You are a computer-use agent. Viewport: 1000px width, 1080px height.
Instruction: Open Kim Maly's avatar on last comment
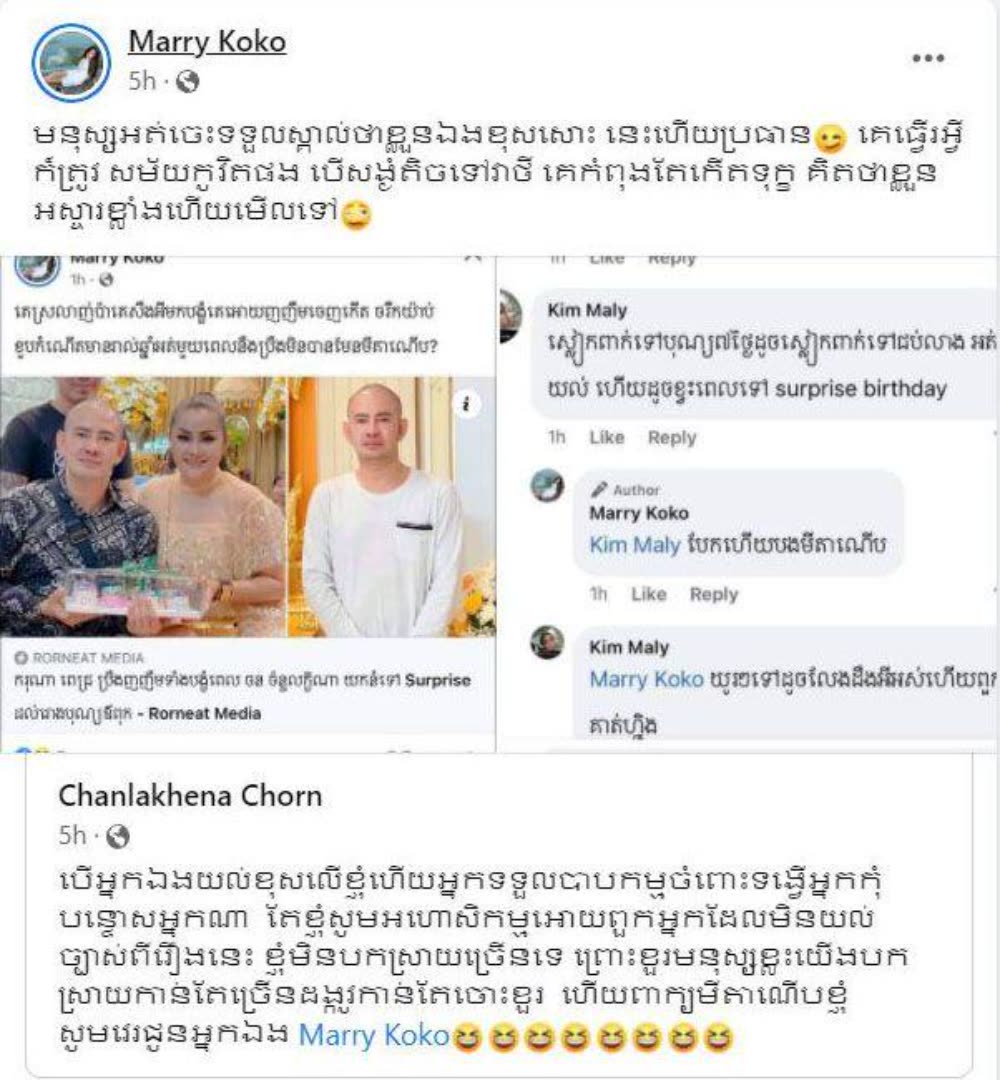548,643
